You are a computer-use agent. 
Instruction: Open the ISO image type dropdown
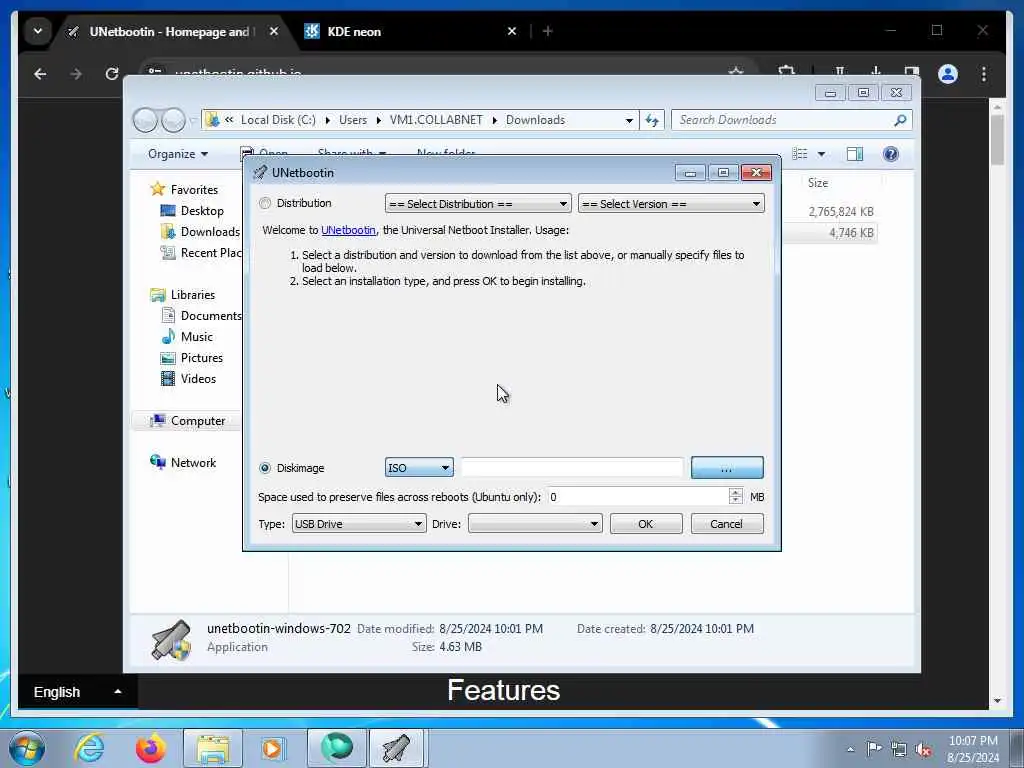(419, 468)
